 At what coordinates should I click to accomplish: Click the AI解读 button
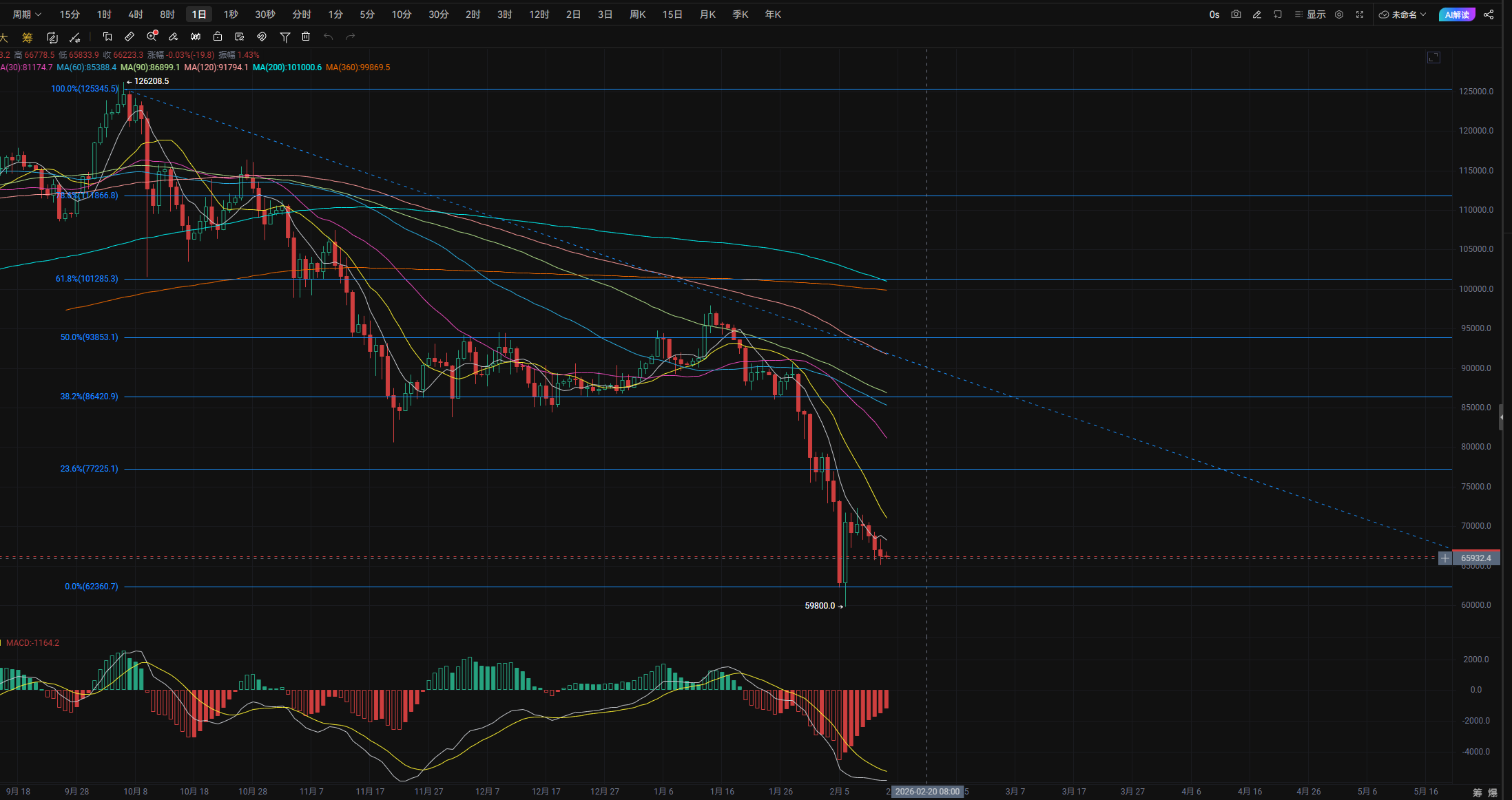(x=1456, y=14)
